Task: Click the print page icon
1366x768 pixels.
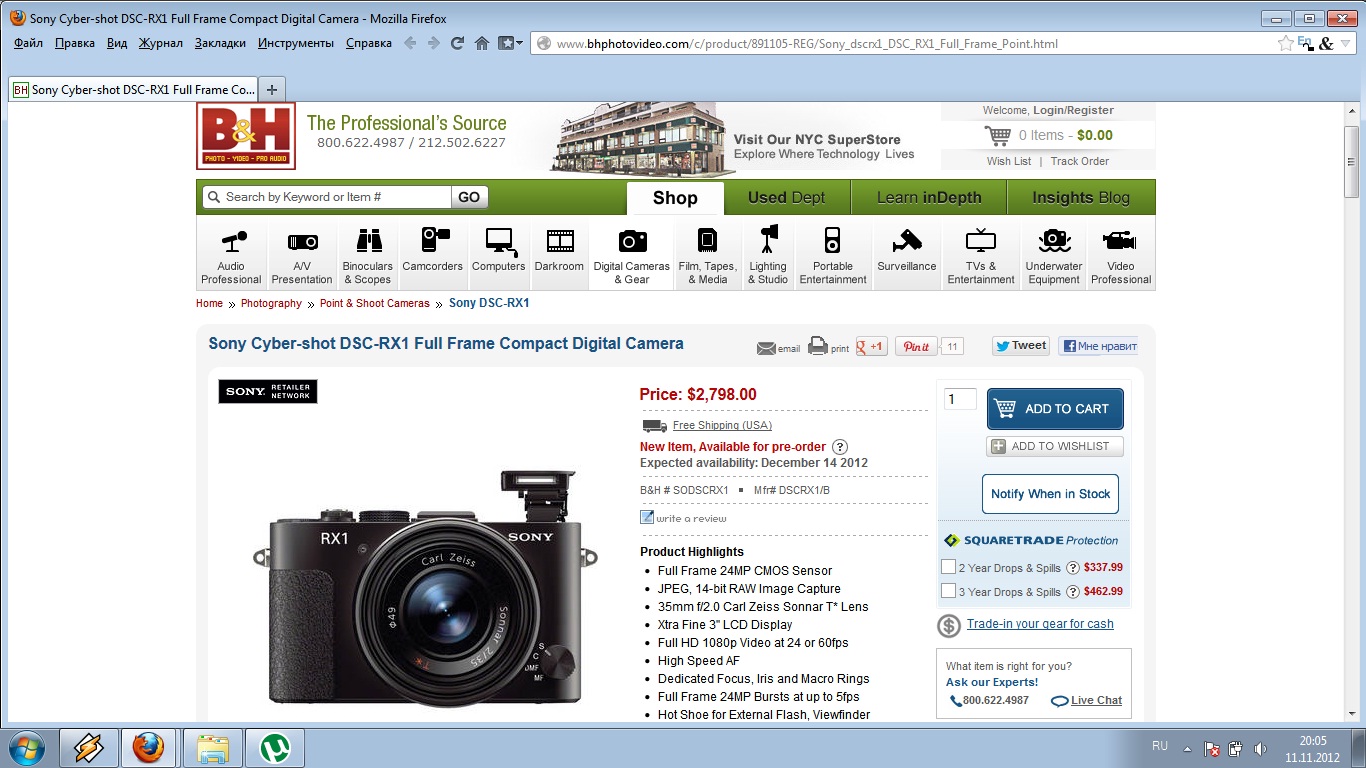Action: [818, 346]
